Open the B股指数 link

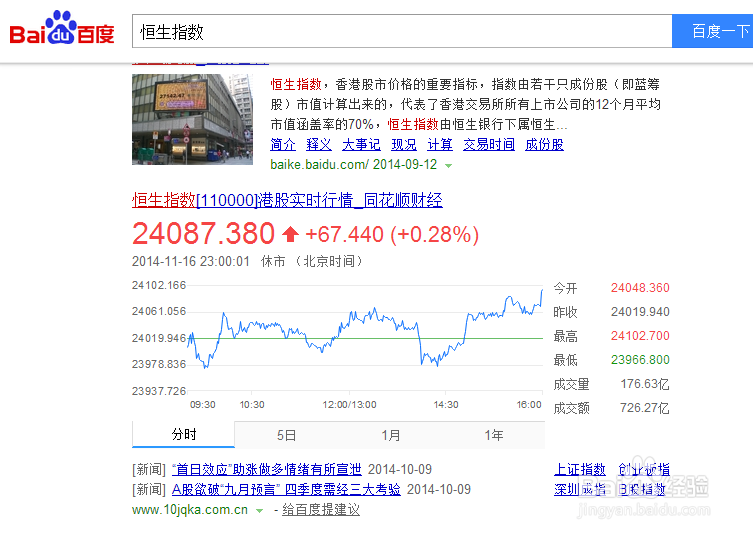(642, 489)
